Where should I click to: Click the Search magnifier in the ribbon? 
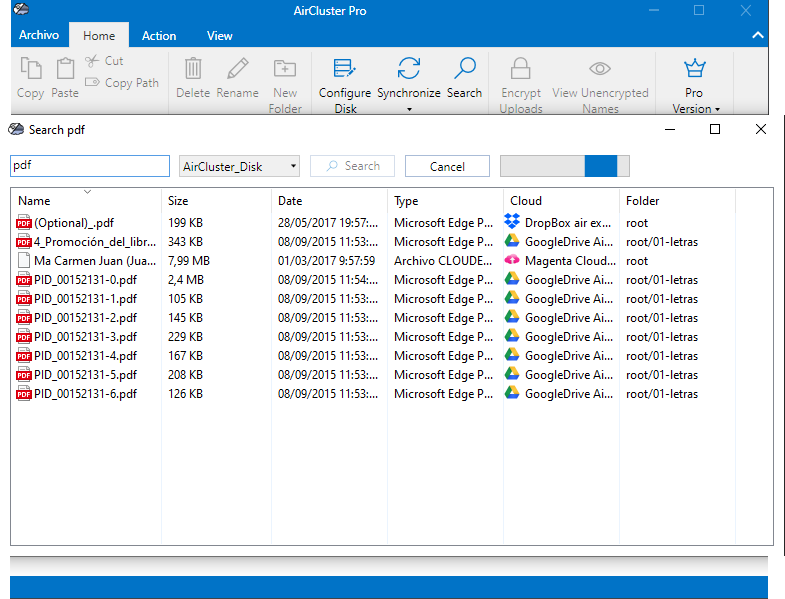pos(465,68)
